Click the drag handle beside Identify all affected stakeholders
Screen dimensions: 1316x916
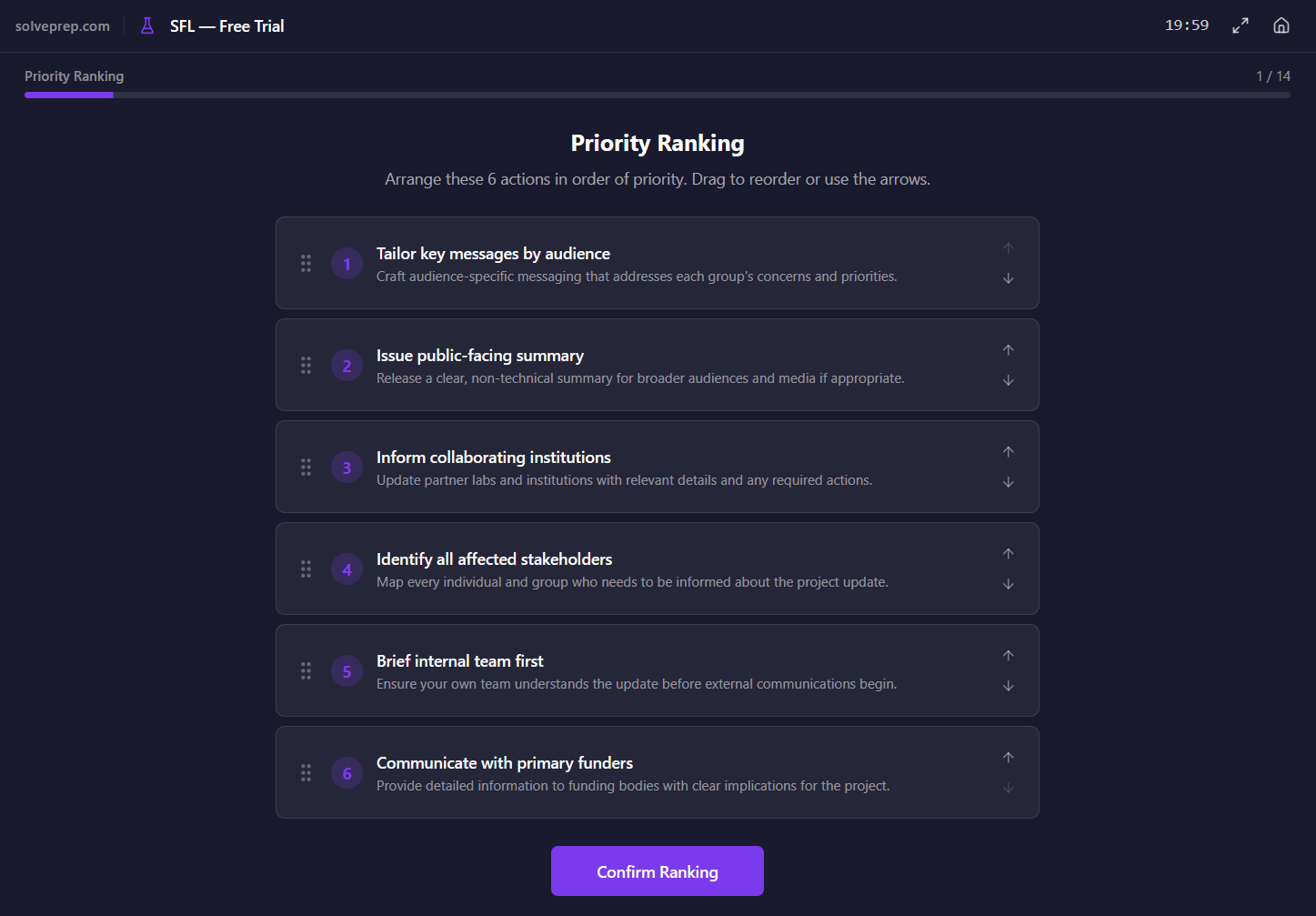point(306,569)
